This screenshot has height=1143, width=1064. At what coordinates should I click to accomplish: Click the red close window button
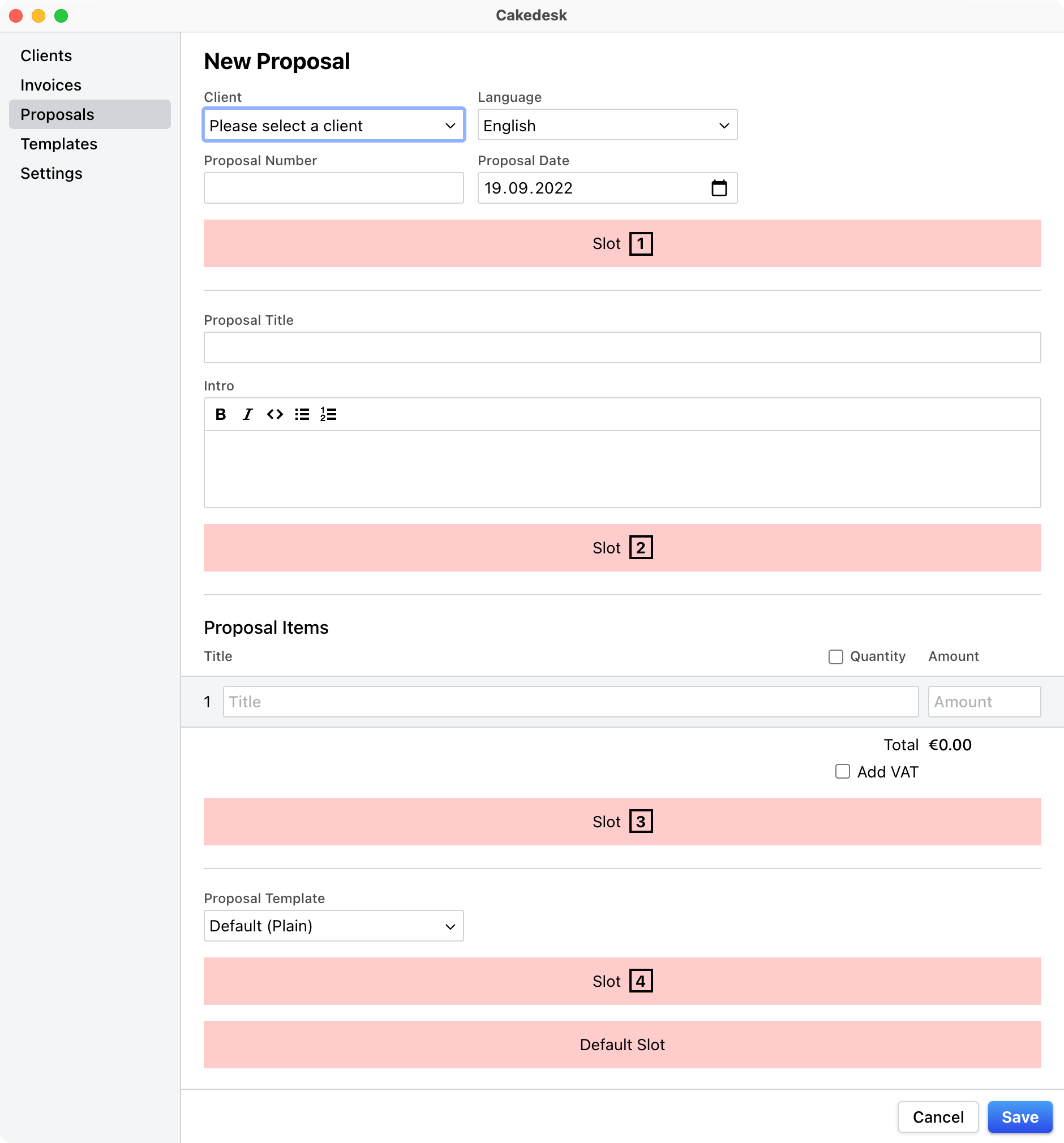pyautogui.click(x=16, y=15)
